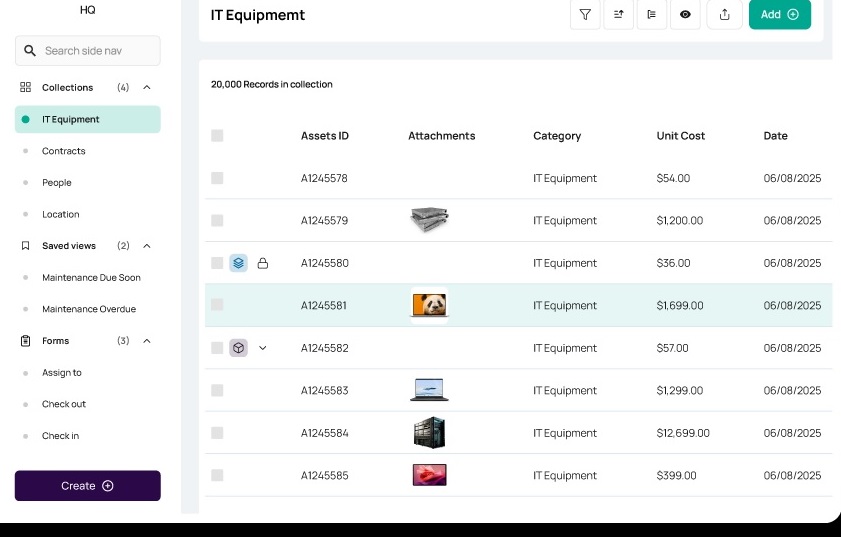Click the Category column header
841x537 pixels.
point(557,136)
